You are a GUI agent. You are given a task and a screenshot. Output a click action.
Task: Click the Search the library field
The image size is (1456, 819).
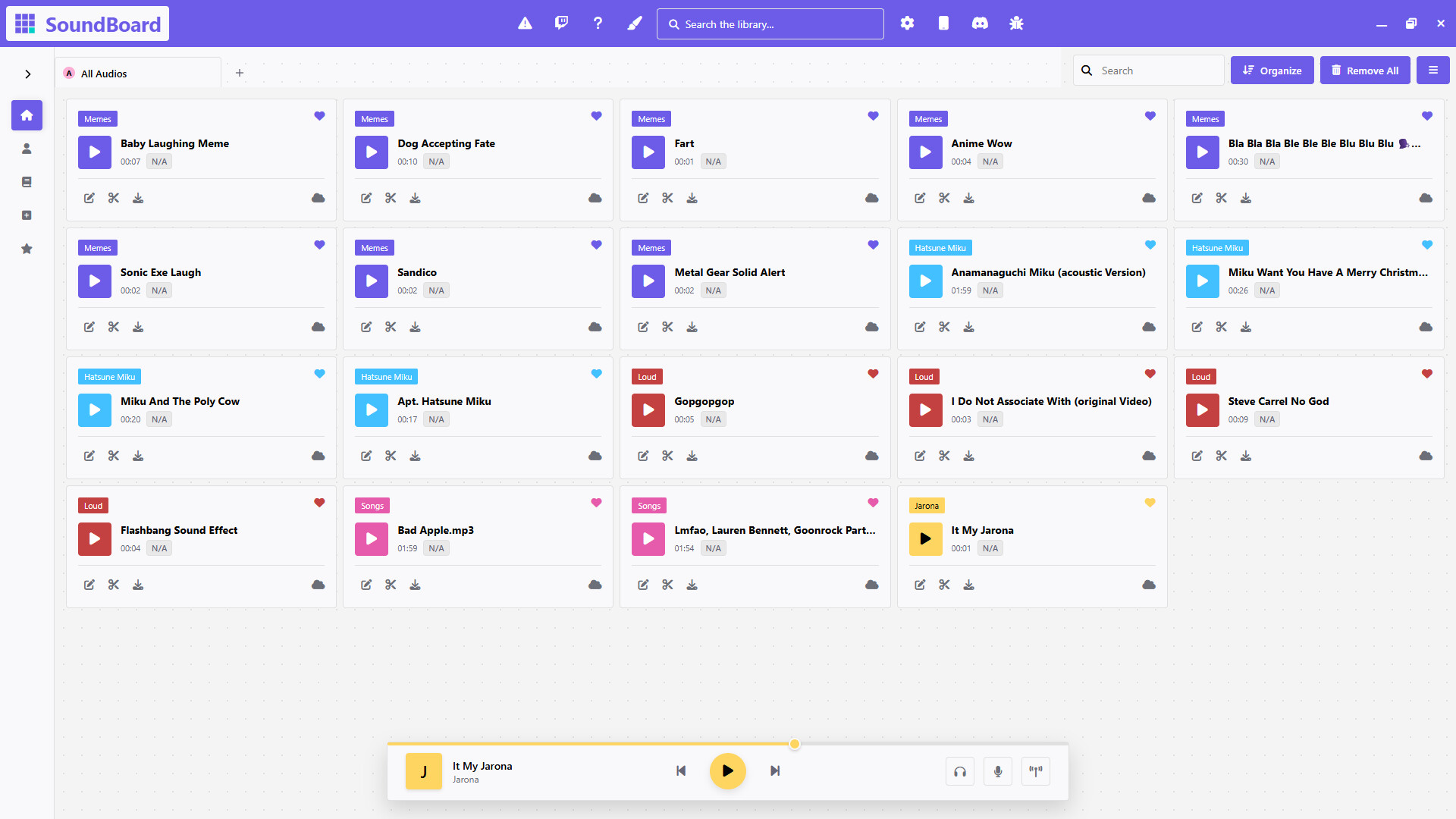(x=770, y=24)
